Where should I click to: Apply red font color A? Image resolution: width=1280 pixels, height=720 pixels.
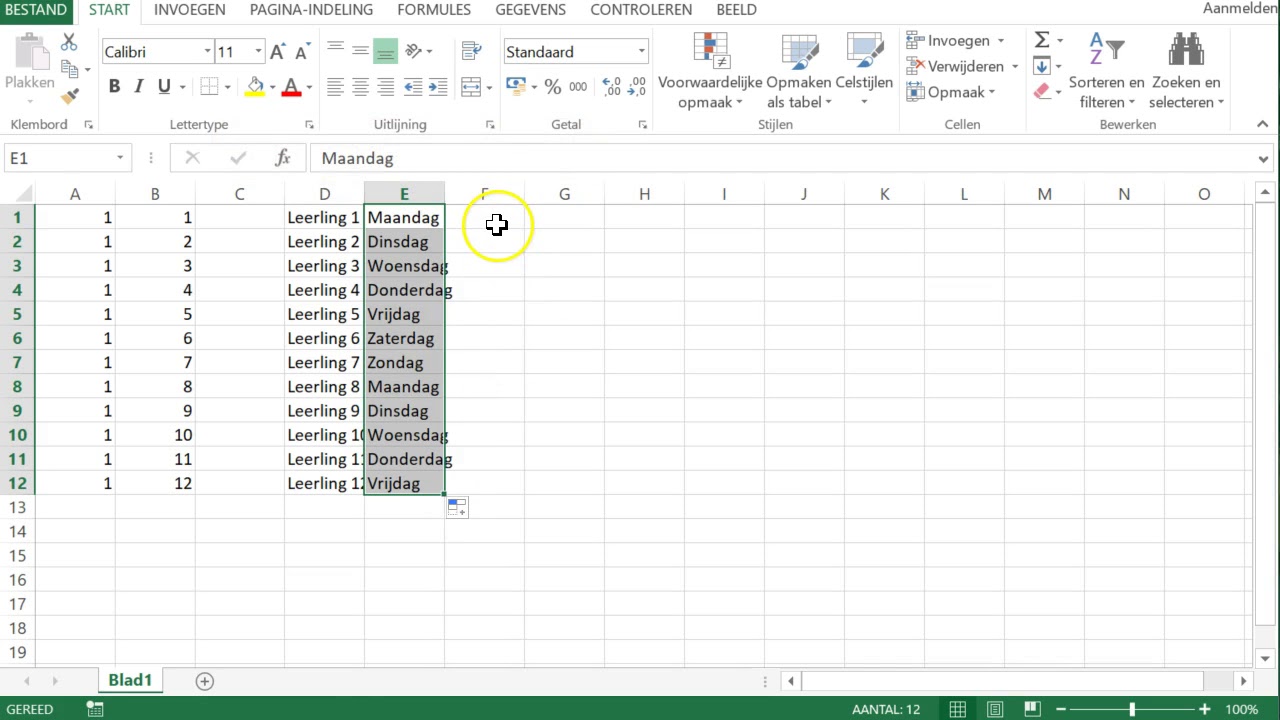click(x=291, y=87)
